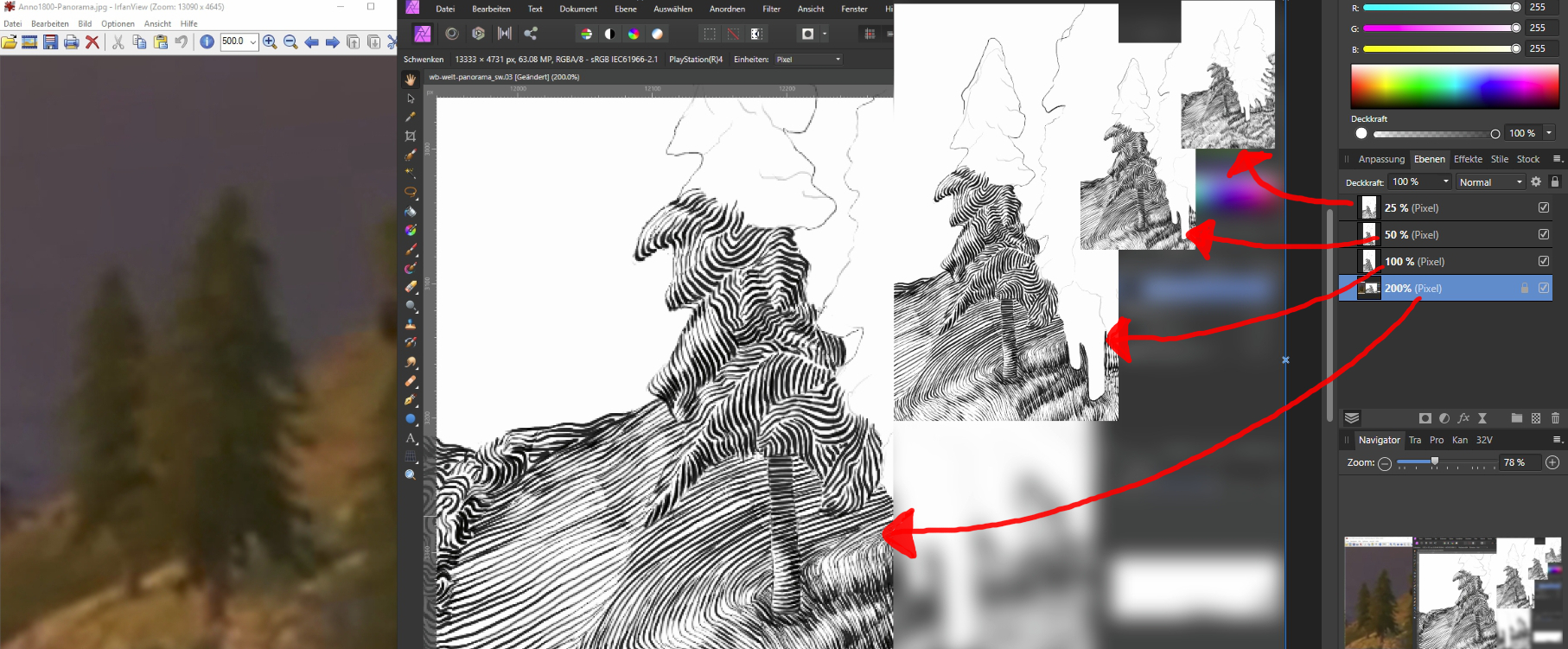Switch to the Effekte tab
The image size is (1568, 649).
(1468, 159)
